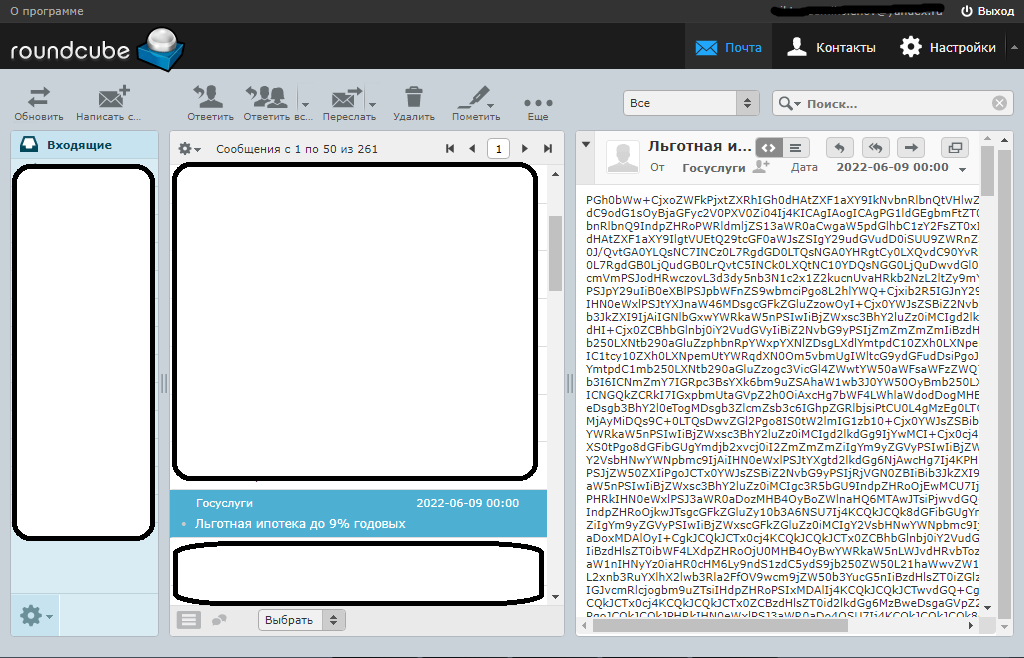Toggle threaded conversation view at list bottom

[219, 619]
